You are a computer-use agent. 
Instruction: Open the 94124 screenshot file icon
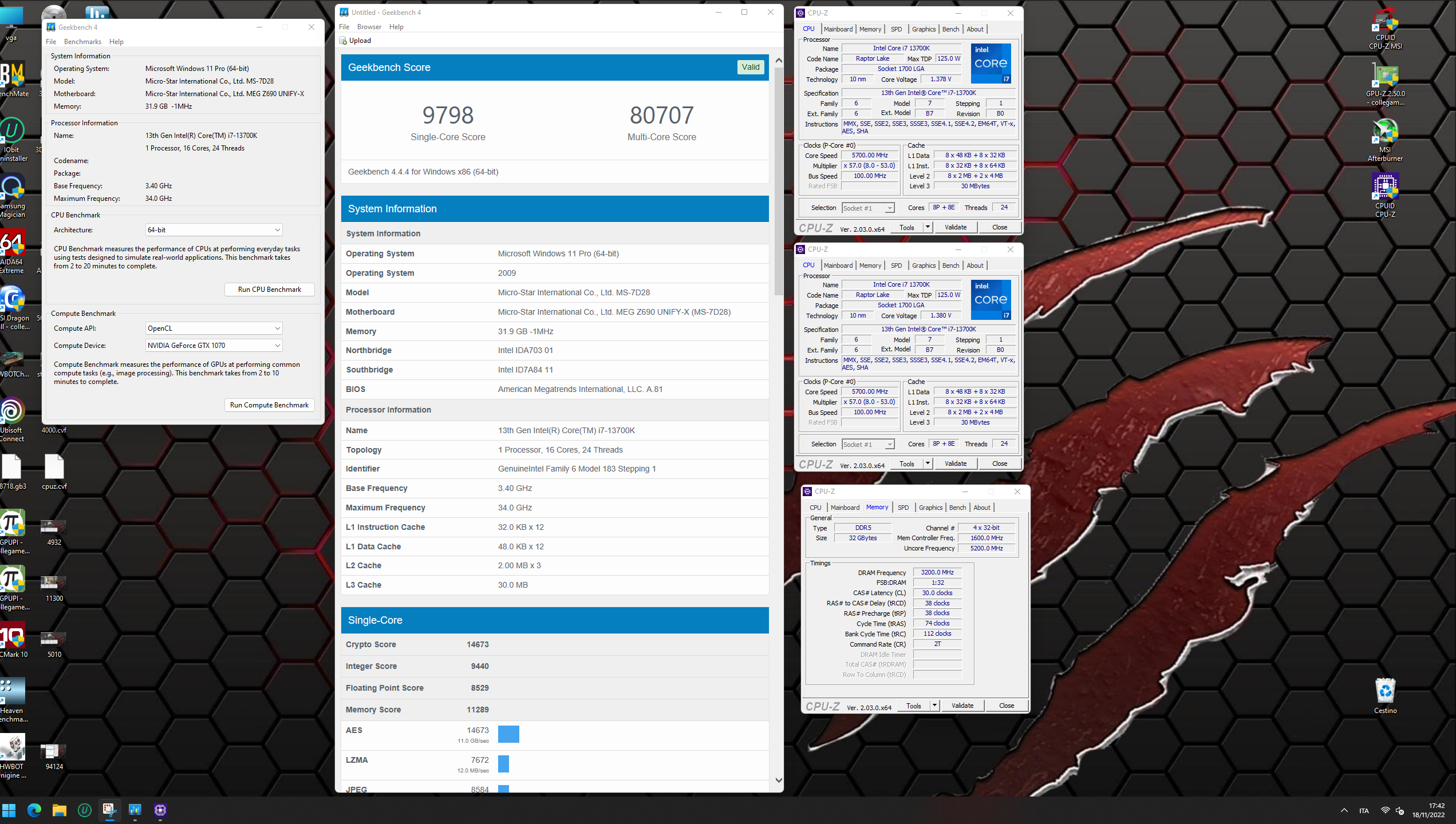click(54, 756)
